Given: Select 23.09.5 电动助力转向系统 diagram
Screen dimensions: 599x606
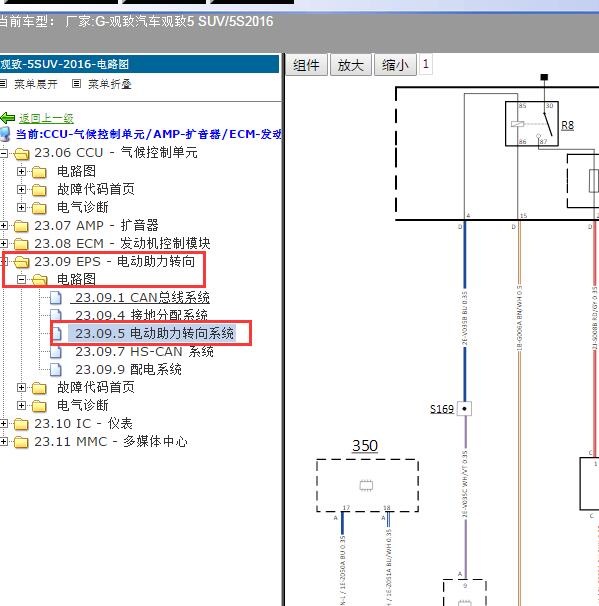Looking at the screenshot, I should (x=154, y=333).
